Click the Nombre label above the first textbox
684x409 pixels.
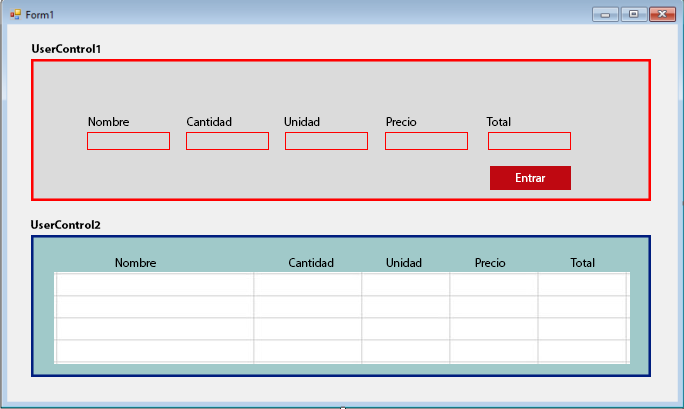[108, 122]
